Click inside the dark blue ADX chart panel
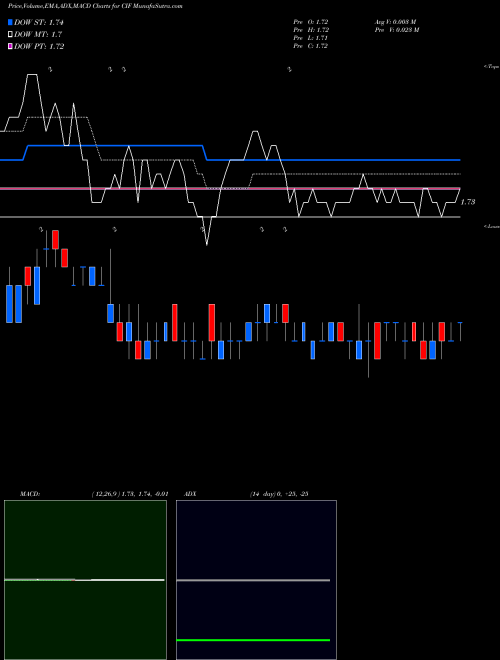This screenshot has width=500, height=660. tap(256, 580)
